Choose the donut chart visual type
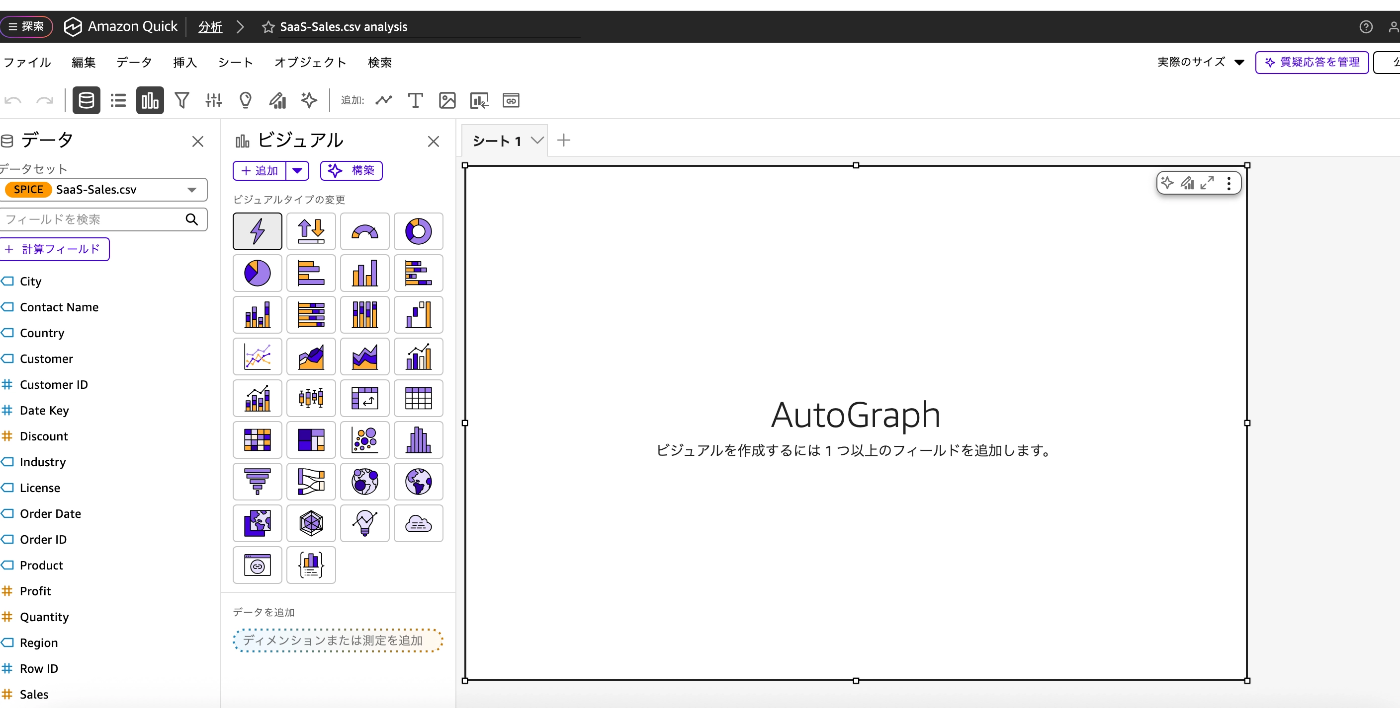This screenshot has width=1400, height=708. (418, 231)
